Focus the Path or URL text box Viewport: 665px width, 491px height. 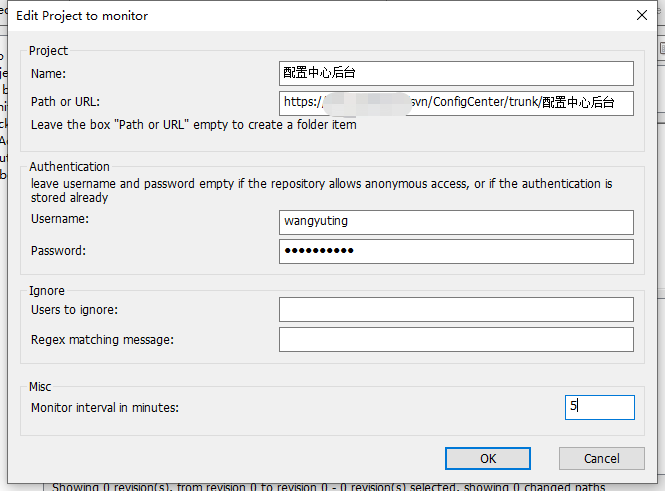click(456, 102)
